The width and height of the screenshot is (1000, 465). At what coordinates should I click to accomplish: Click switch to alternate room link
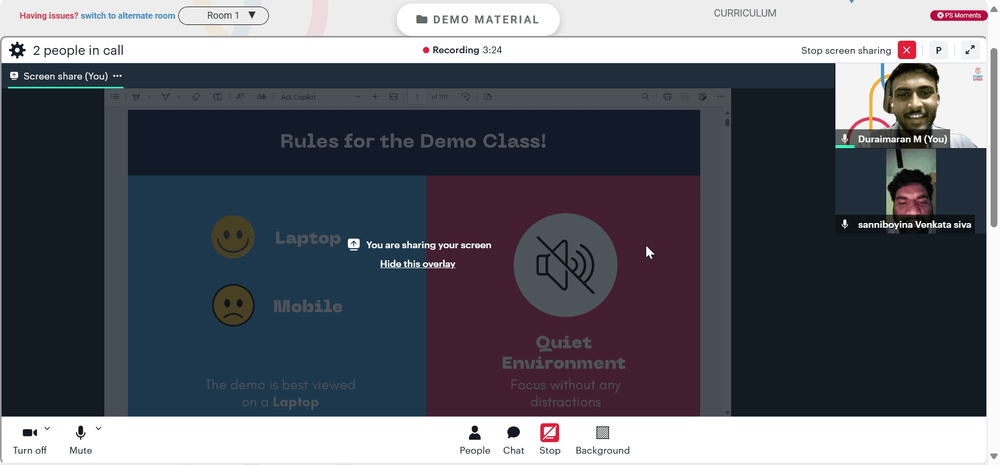click(x=128, y=15)
